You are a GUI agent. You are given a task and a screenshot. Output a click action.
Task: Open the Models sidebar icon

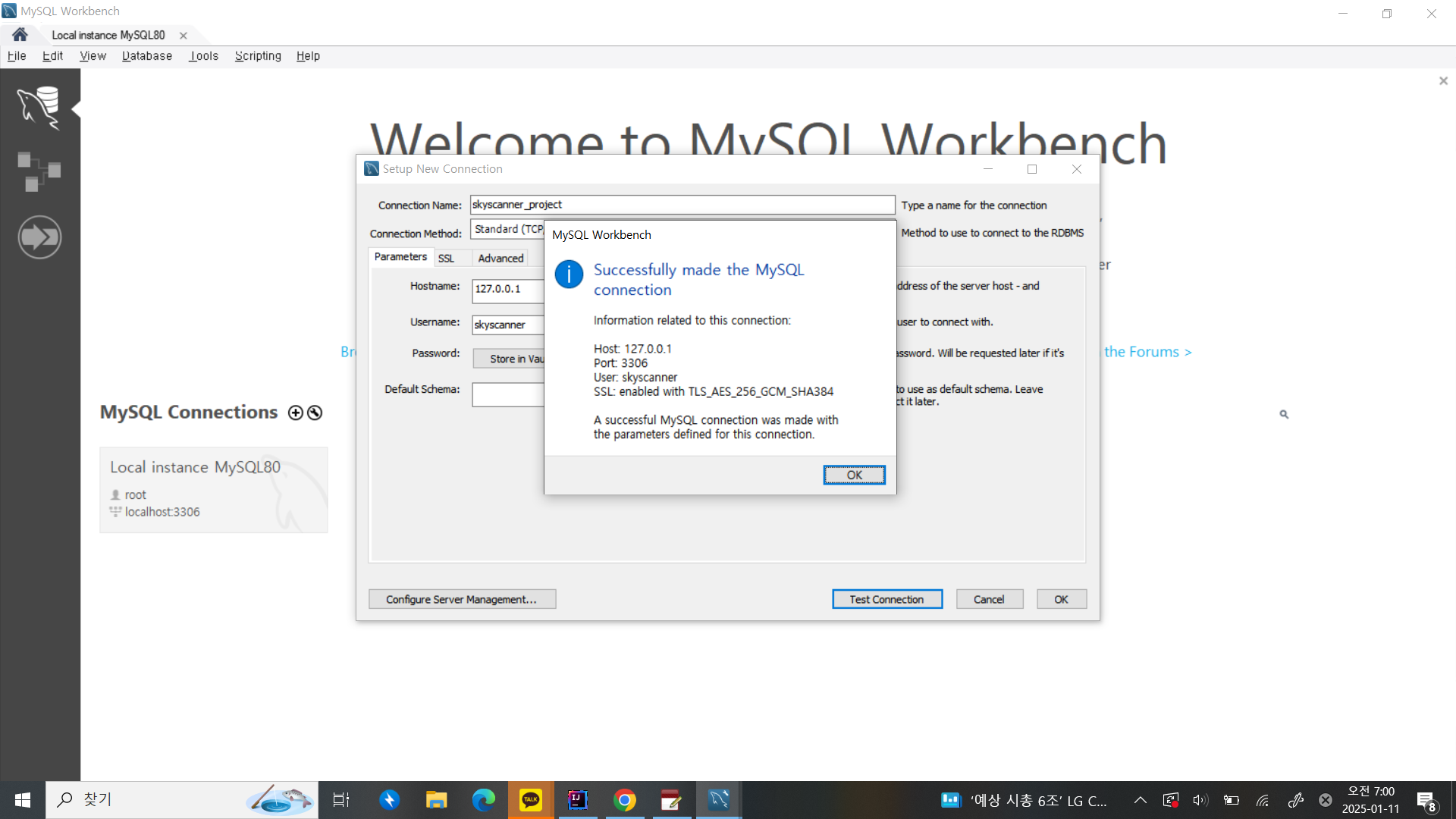tap(39, 172)
